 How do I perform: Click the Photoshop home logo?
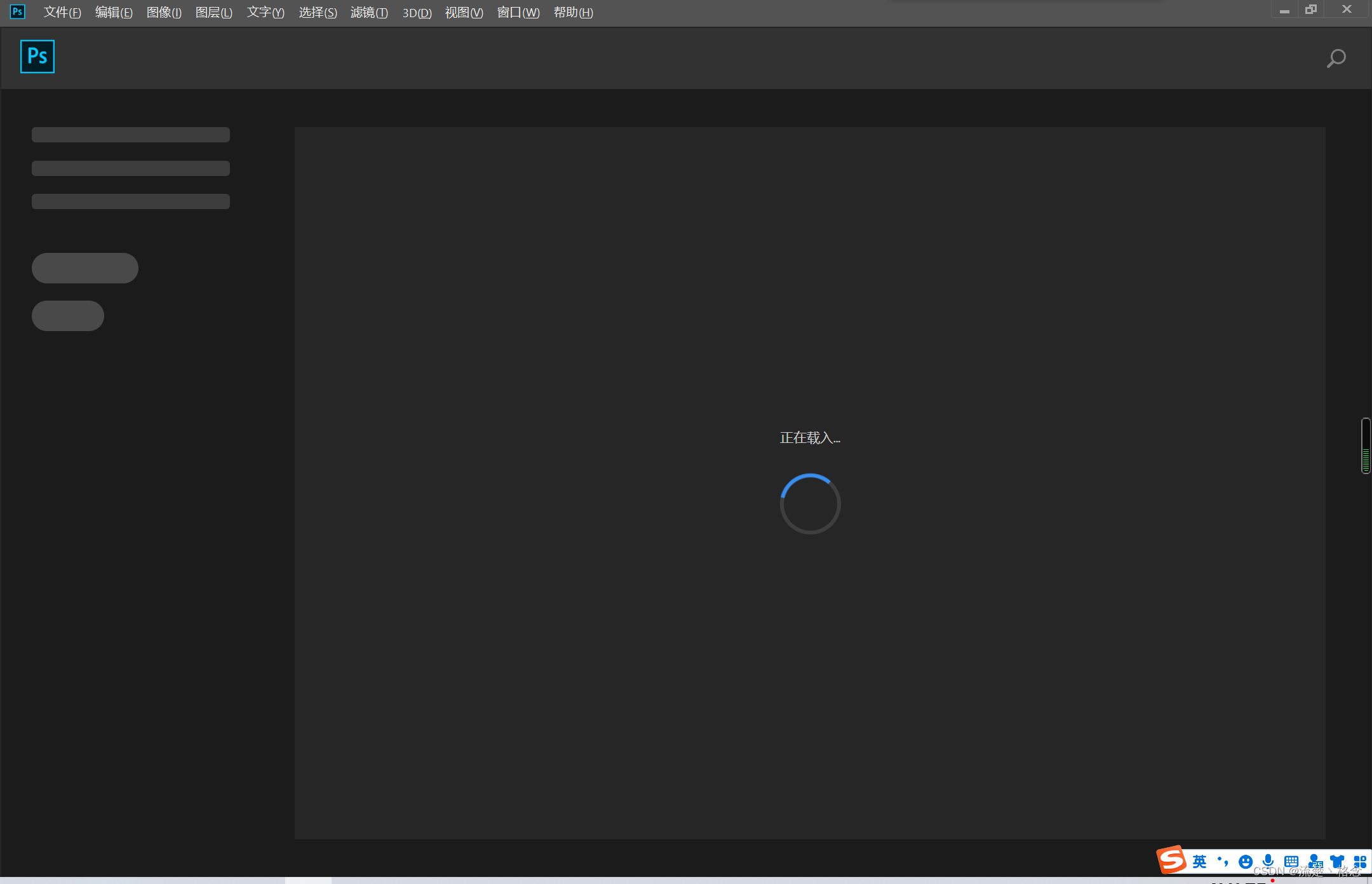[37, 57]
